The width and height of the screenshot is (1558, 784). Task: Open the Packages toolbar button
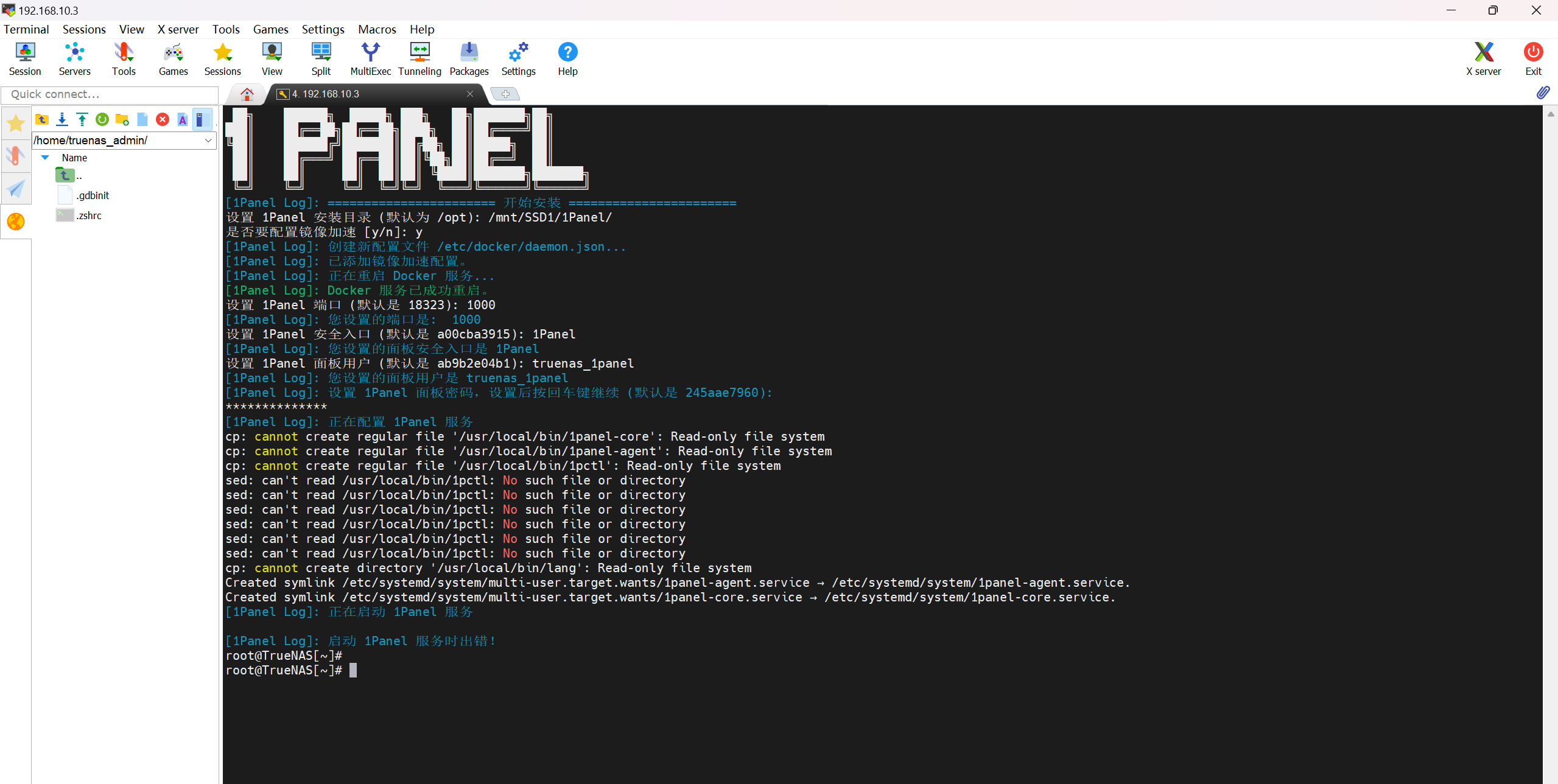(469, 59)
